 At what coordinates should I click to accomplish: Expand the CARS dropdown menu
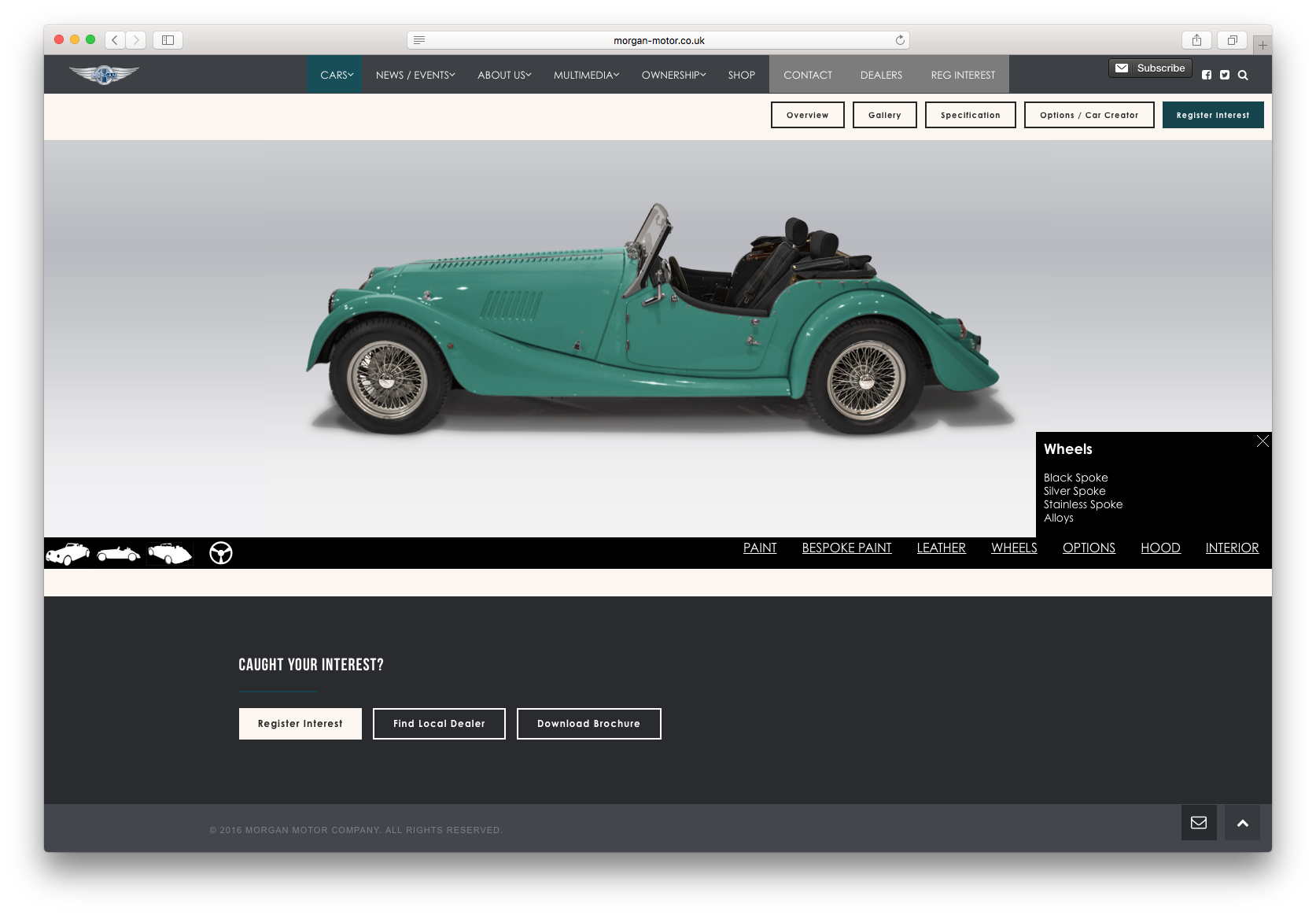point(334,75)
